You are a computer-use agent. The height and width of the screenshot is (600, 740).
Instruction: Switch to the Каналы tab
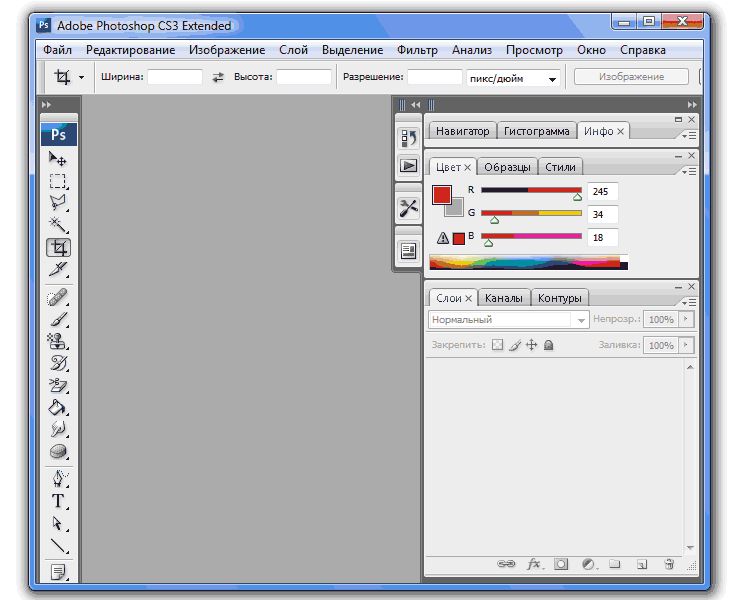tap(503, 298)
